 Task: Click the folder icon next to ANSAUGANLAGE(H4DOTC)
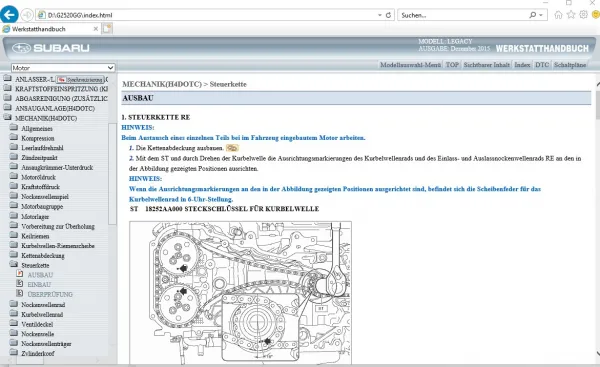pyautogui.click(x=8, y=108)
